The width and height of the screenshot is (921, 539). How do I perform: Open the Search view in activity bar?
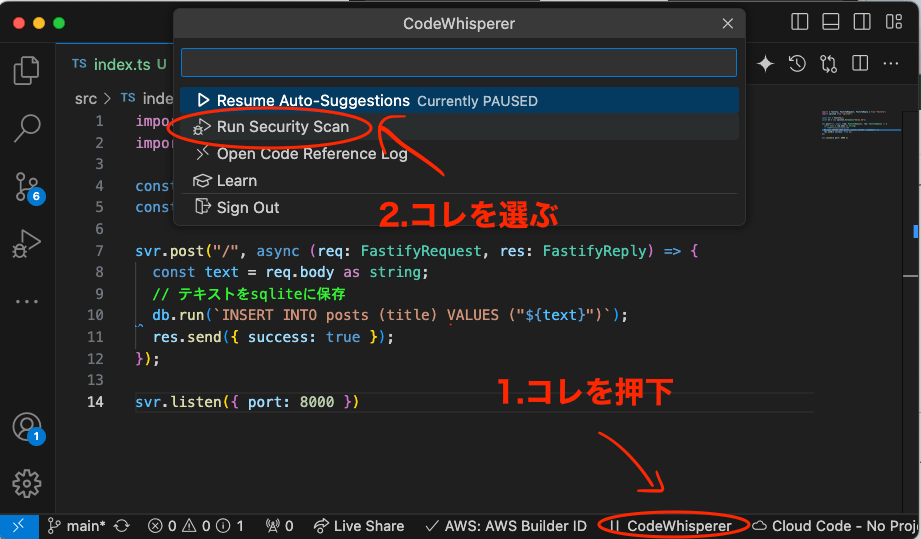[x=26, y=128]
